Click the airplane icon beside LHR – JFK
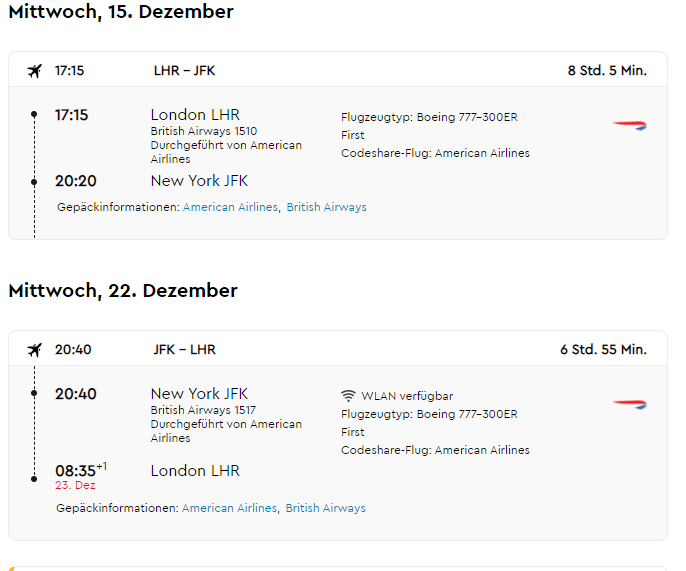Viewport: 686px width, 571px height. click(35, 71)
